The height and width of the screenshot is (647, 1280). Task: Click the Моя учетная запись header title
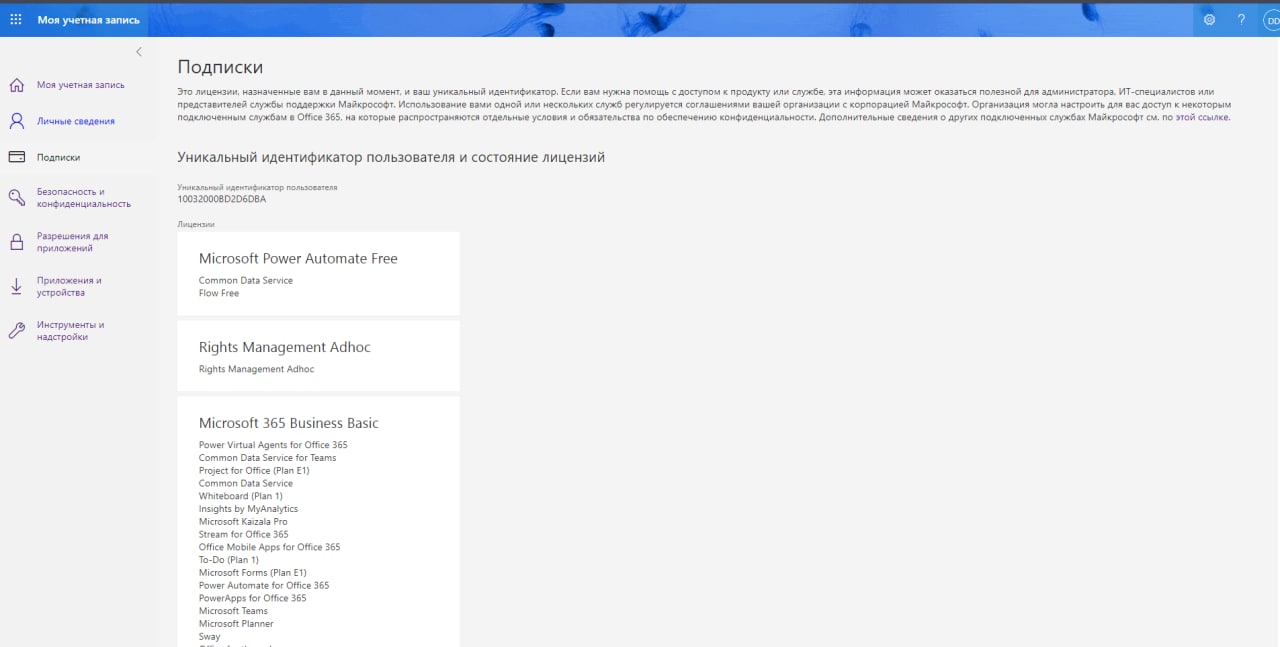[89, 19]
